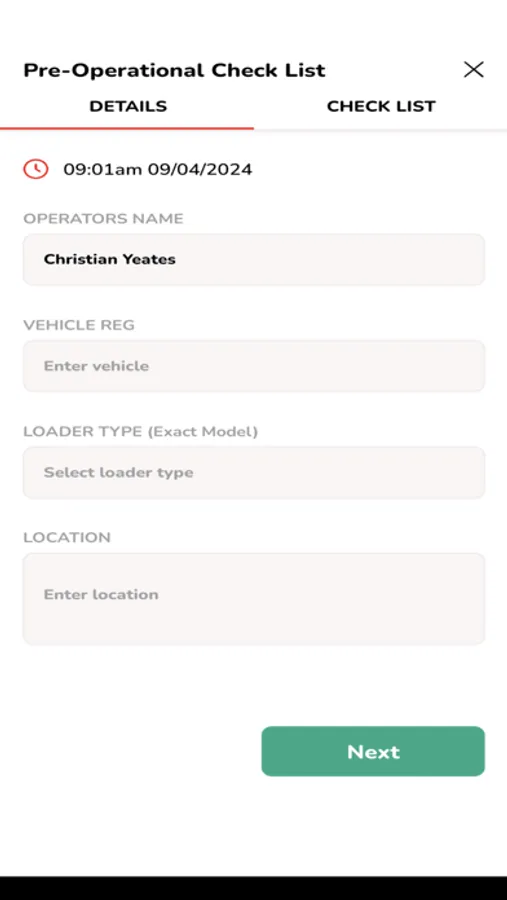
Task: Click the LOADER TYPE label
Action: (x=83, y=432)
